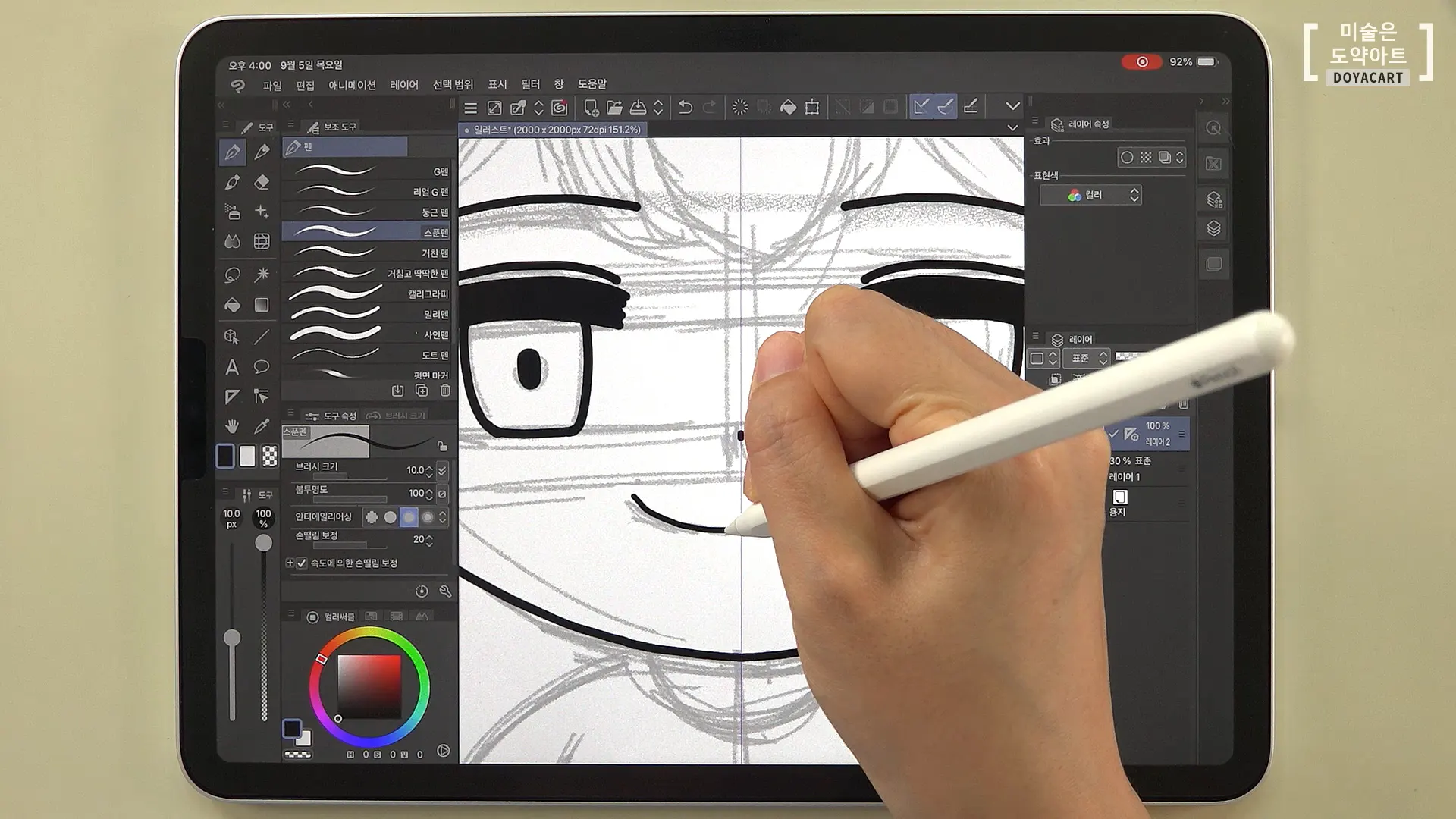Select the Balloon speech bubble tool

(262, 367)
